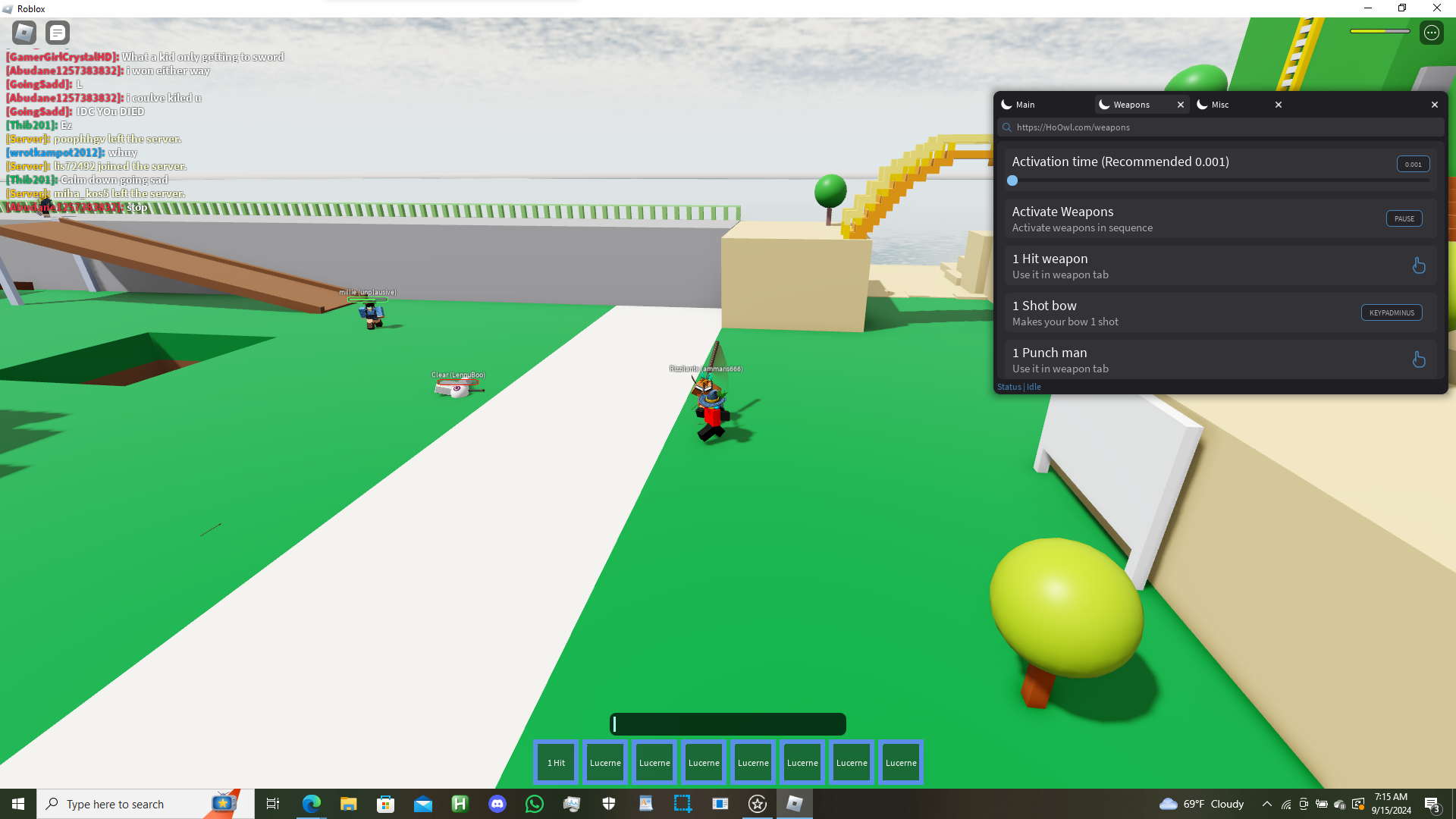Click the HoOwl search address field
1456x819 pixels.
click(x=1221, y=127)
